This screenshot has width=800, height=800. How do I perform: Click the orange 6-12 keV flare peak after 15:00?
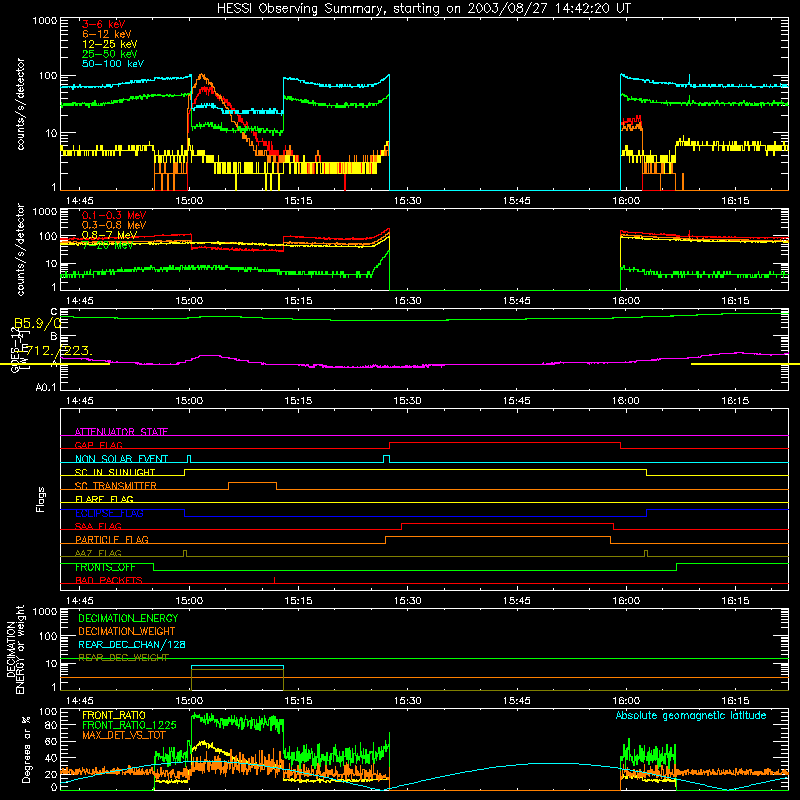(202, 76)
